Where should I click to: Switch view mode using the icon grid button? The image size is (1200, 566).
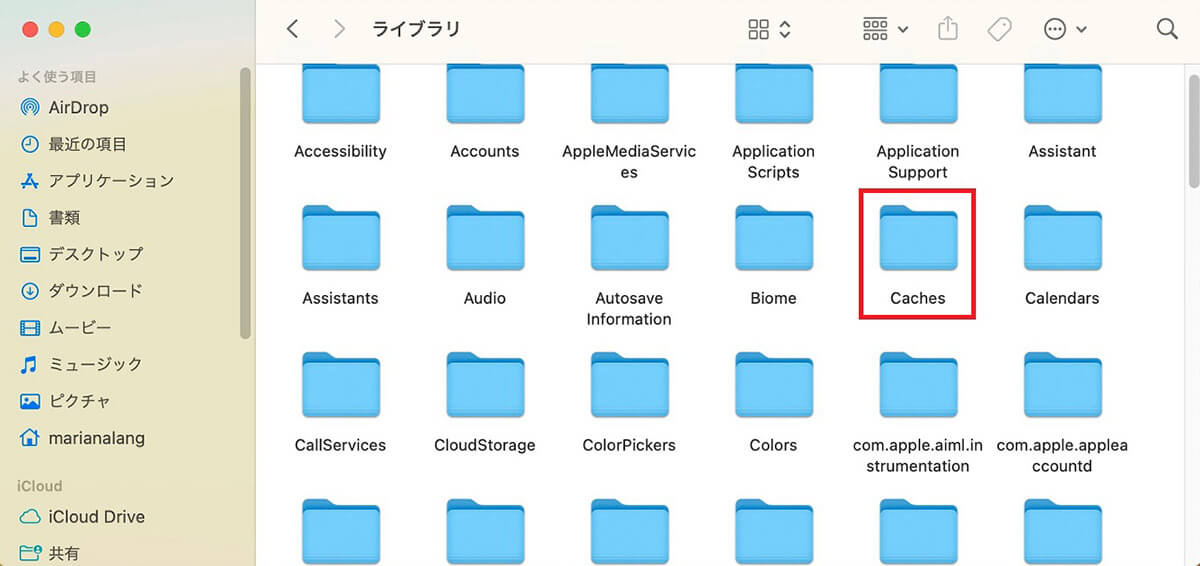(769, 29)
